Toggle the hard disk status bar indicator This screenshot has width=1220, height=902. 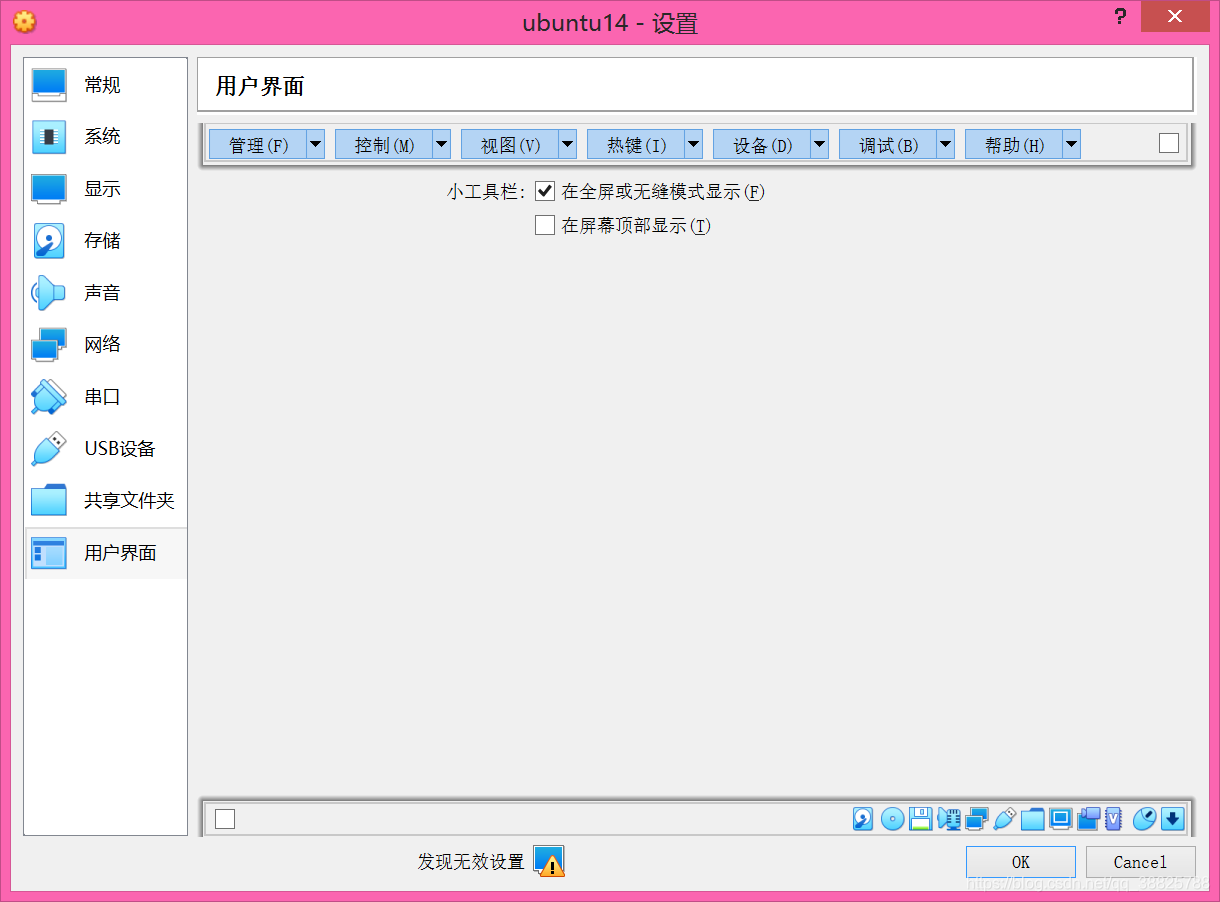pos(863,819)
